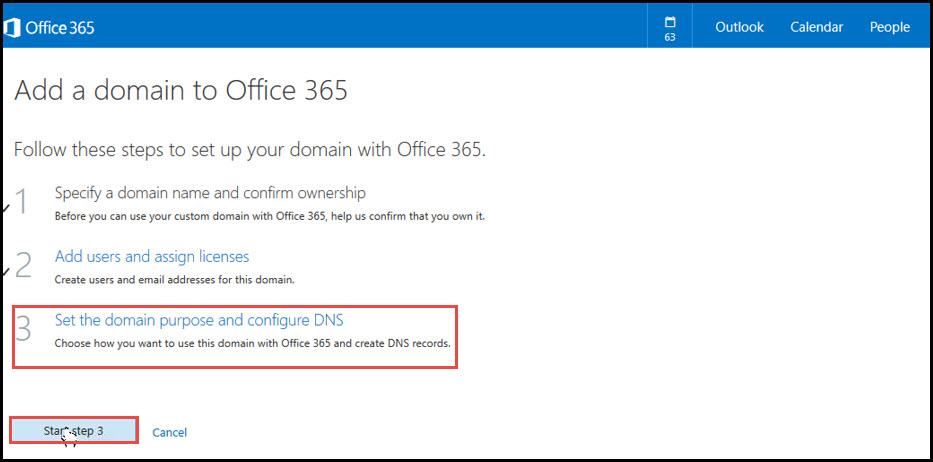Click the Choose how you want to use description
This screenshot has height=462, width=933.
pyautogui.click(x=253, y=344)
